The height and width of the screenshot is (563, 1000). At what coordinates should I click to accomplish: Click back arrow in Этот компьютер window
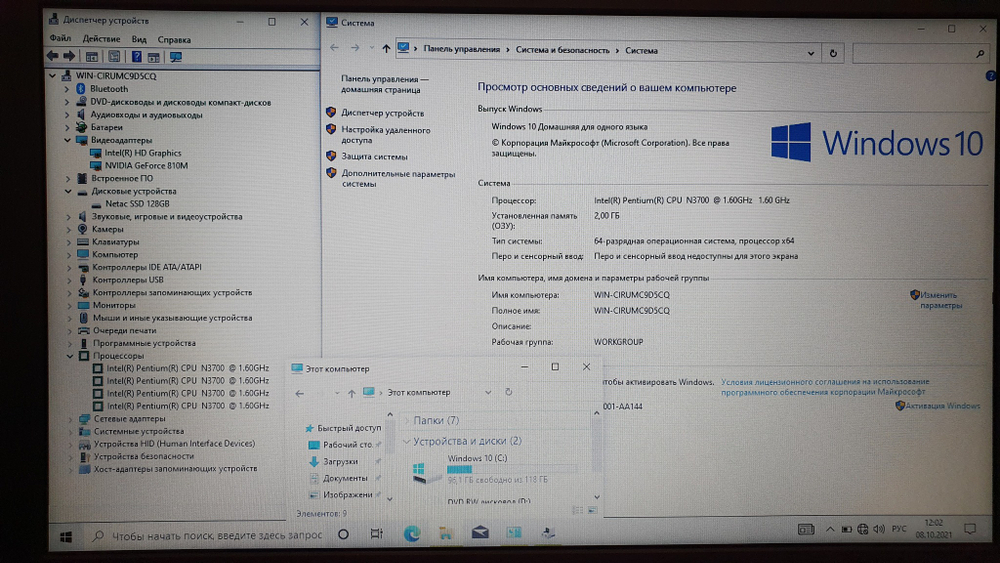[300, 393]
